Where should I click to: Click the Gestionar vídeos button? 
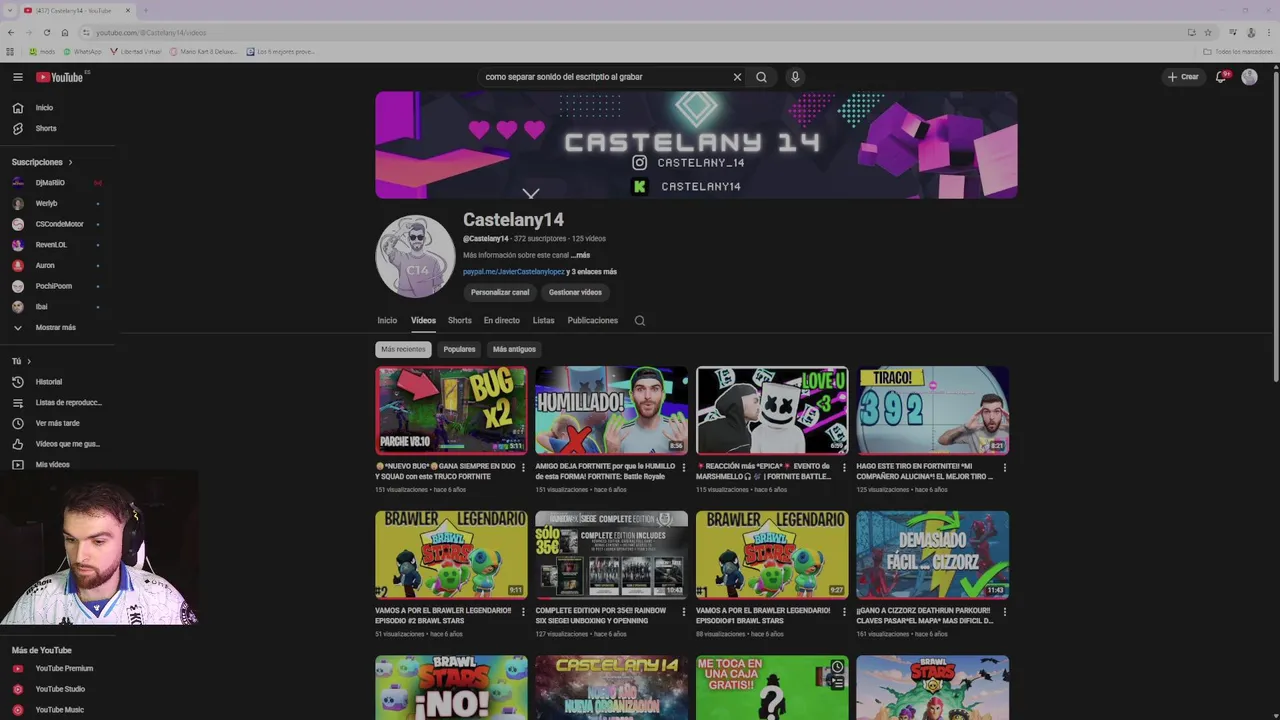click(575, 292)
